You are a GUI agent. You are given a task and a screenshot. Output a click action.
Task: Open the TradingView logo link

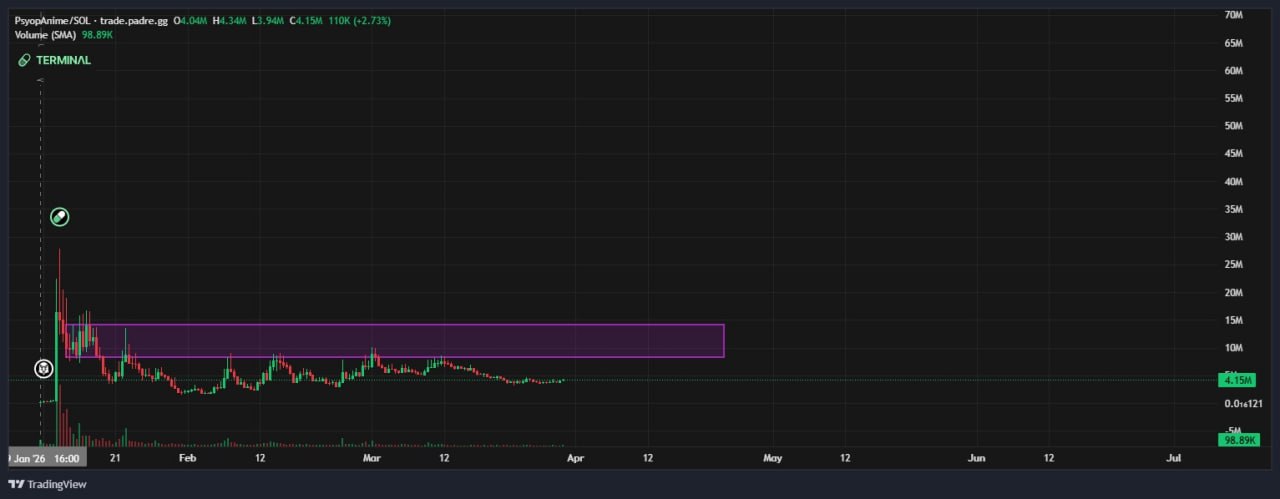[48, 484]
